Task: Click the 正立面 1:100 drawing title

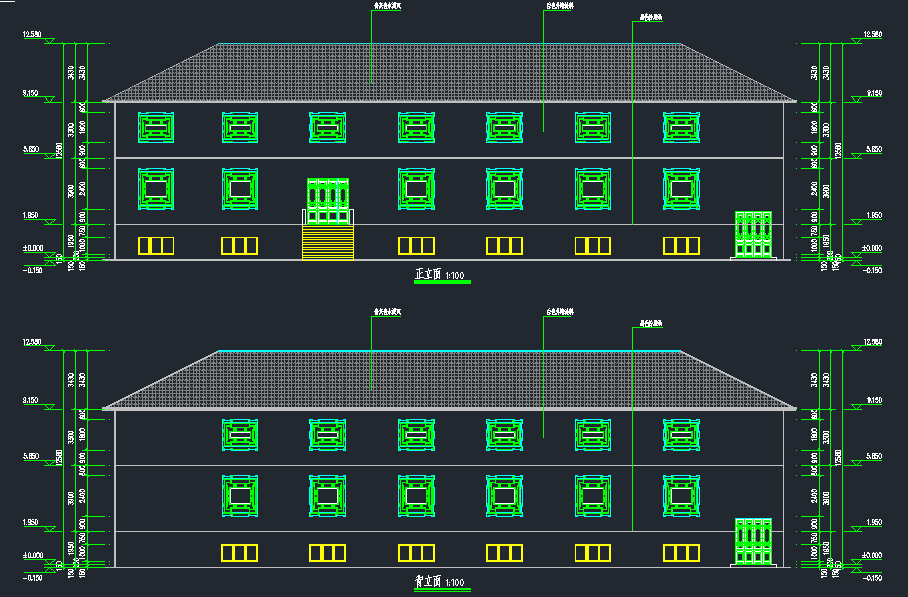Action: pos(441,275)
